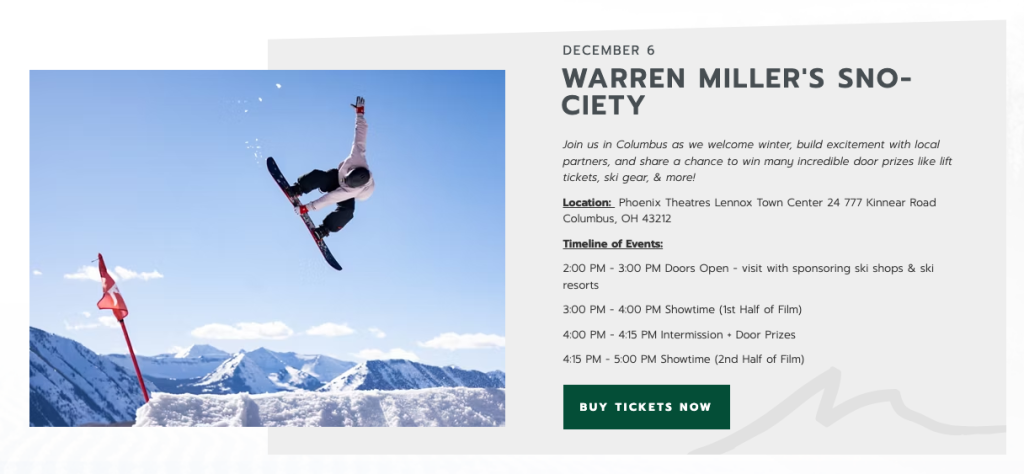The width and height of the screenshot is (1024, 474).
Task: Click the red flag in the photo
Action: click(110, 289)
